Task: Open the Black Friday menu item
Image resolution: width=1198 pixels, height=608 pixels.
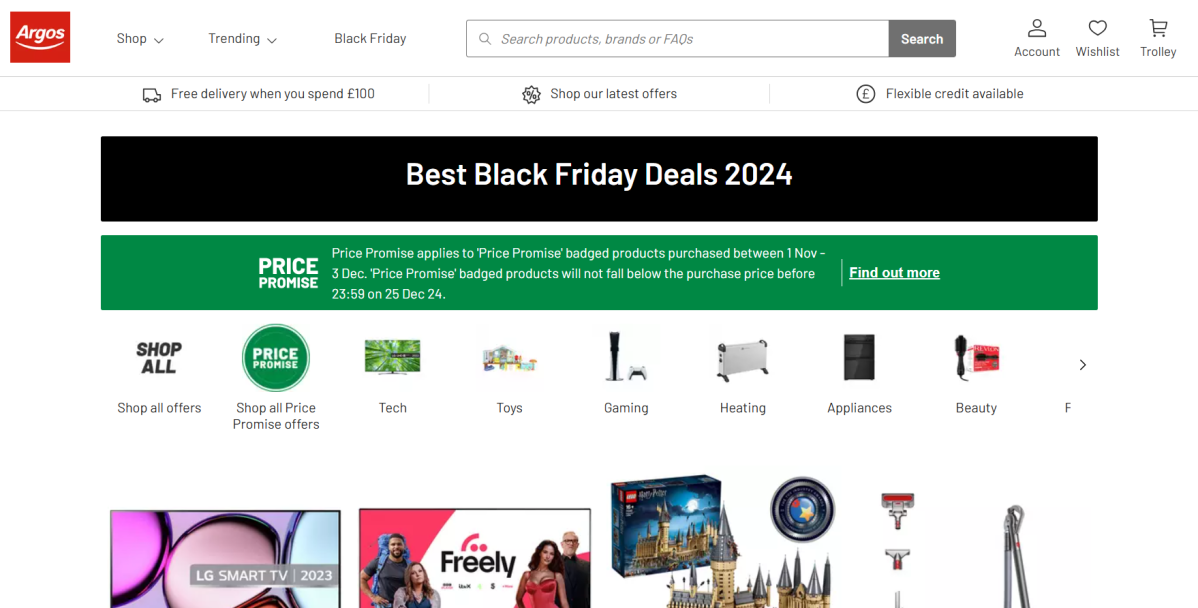Action: (370, 38)
